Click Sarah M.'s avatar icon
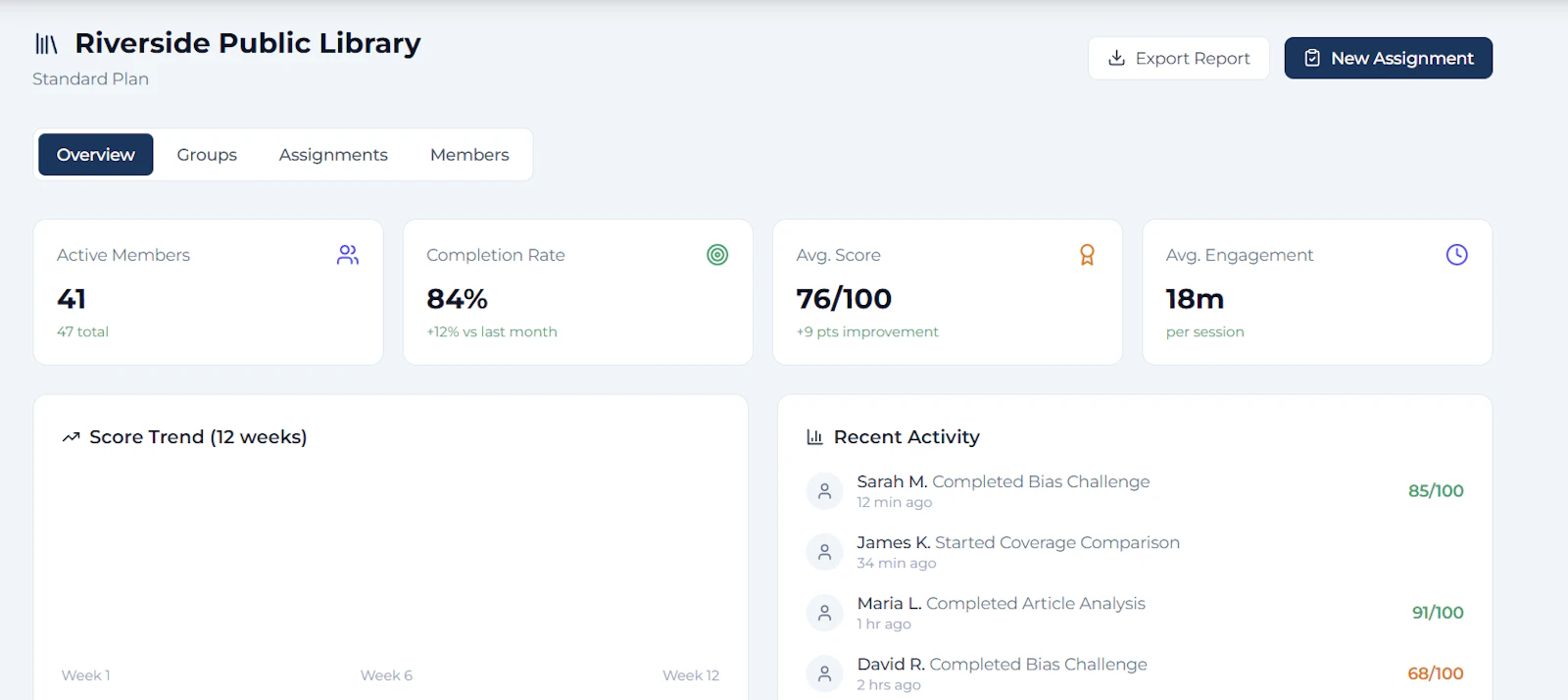 click(824, 491)
